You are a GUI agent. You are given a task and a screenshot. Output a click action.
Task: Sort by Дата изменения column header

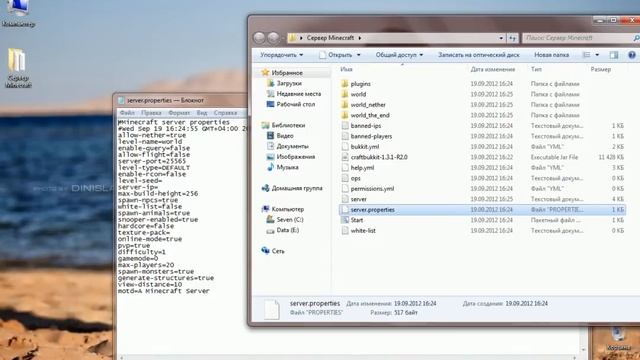[493, 69]
